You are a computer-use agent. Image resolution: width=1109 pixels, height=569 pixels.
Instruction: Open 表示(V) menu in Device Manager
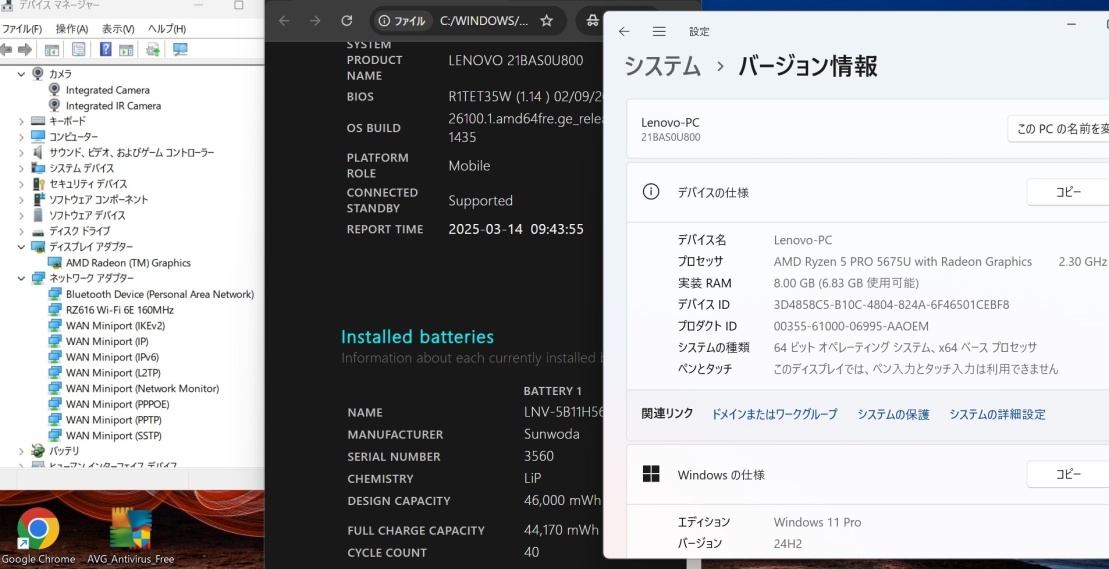tap(118, 29)
